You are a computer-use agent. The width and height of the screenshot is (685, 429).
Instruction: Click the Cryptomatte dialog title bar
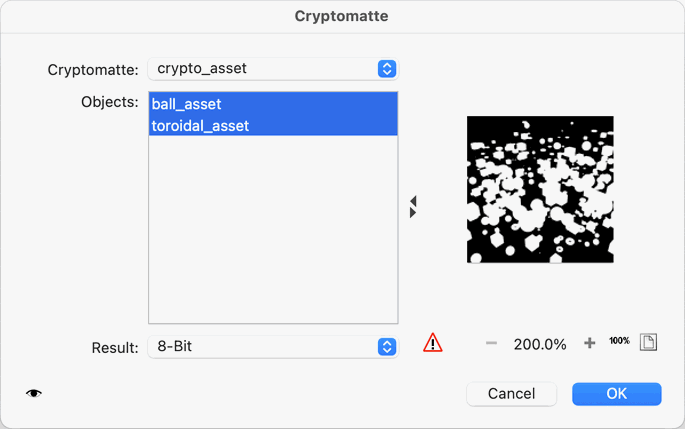(342, 16)
